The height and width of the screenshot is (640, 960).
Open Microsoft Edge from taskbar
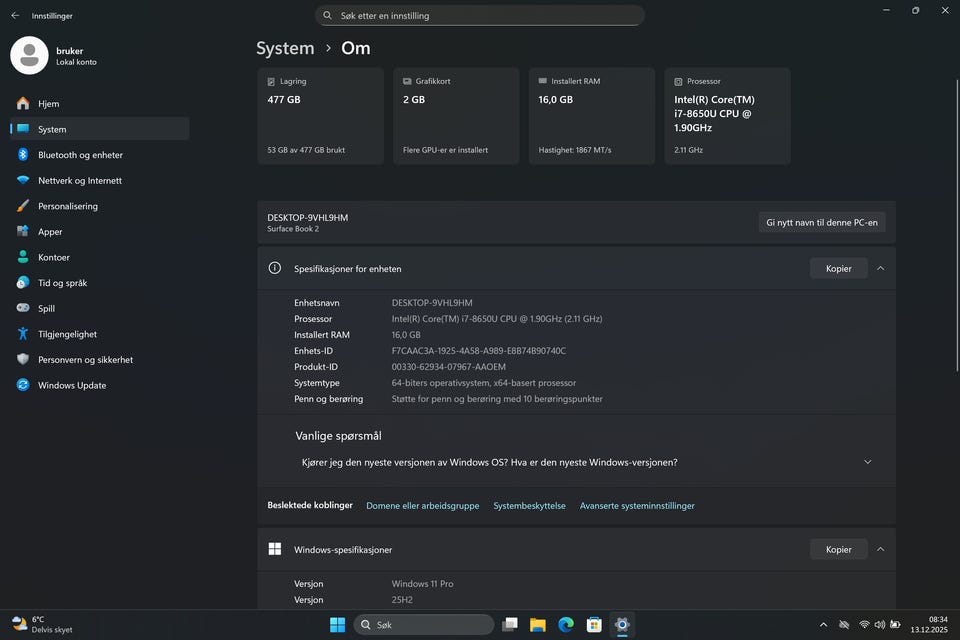point(566,625)
